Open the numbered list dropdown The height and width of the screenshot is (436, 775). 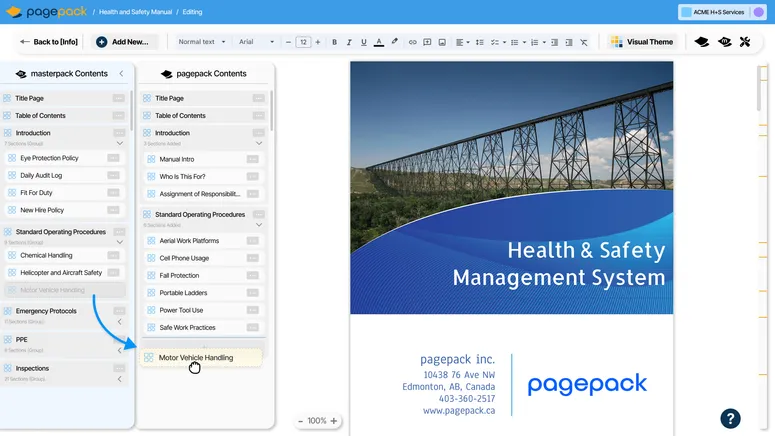coord(538,42)
